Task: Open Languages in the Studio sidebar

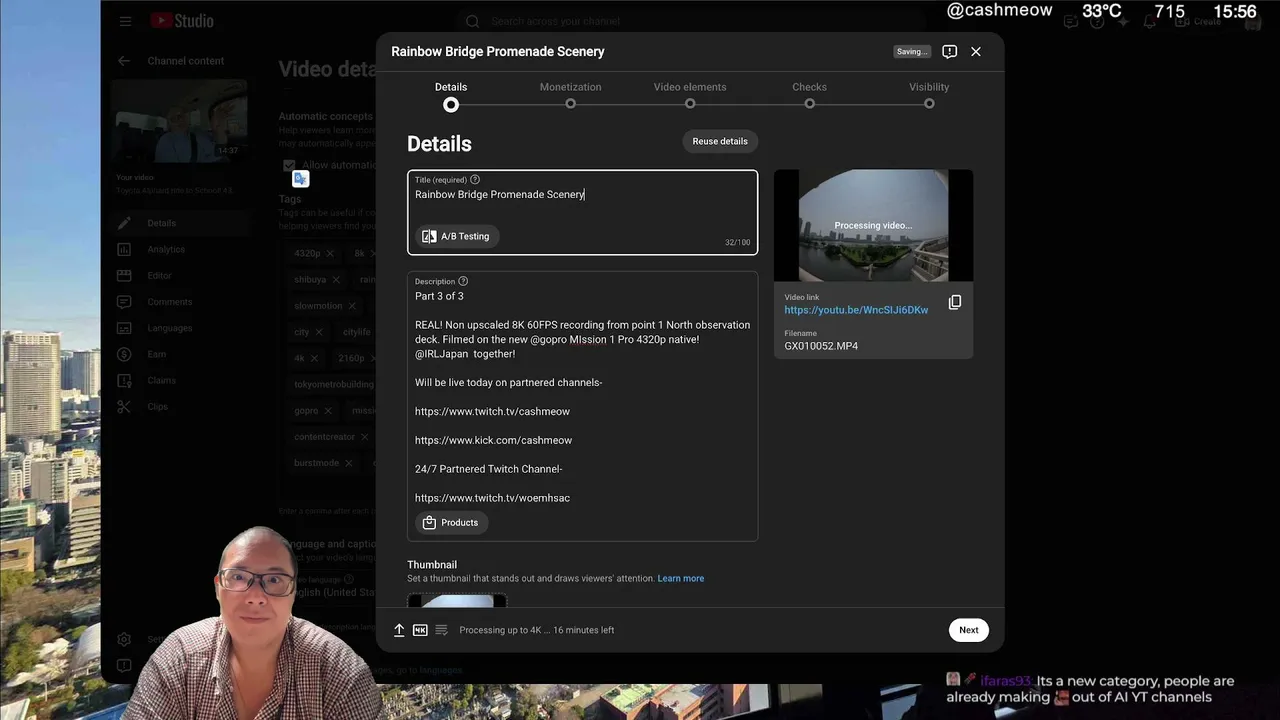Action: pyautogui.click(x=169, y=328)
